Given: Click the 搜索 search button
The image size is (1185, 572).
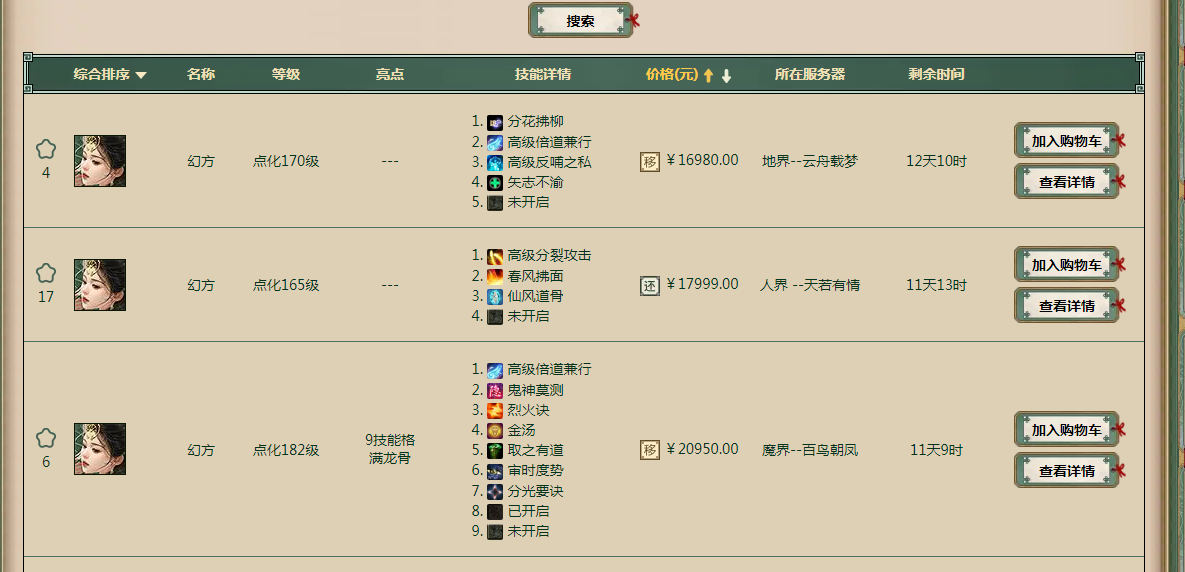Looking at the screenshot, I should [580, 21].
